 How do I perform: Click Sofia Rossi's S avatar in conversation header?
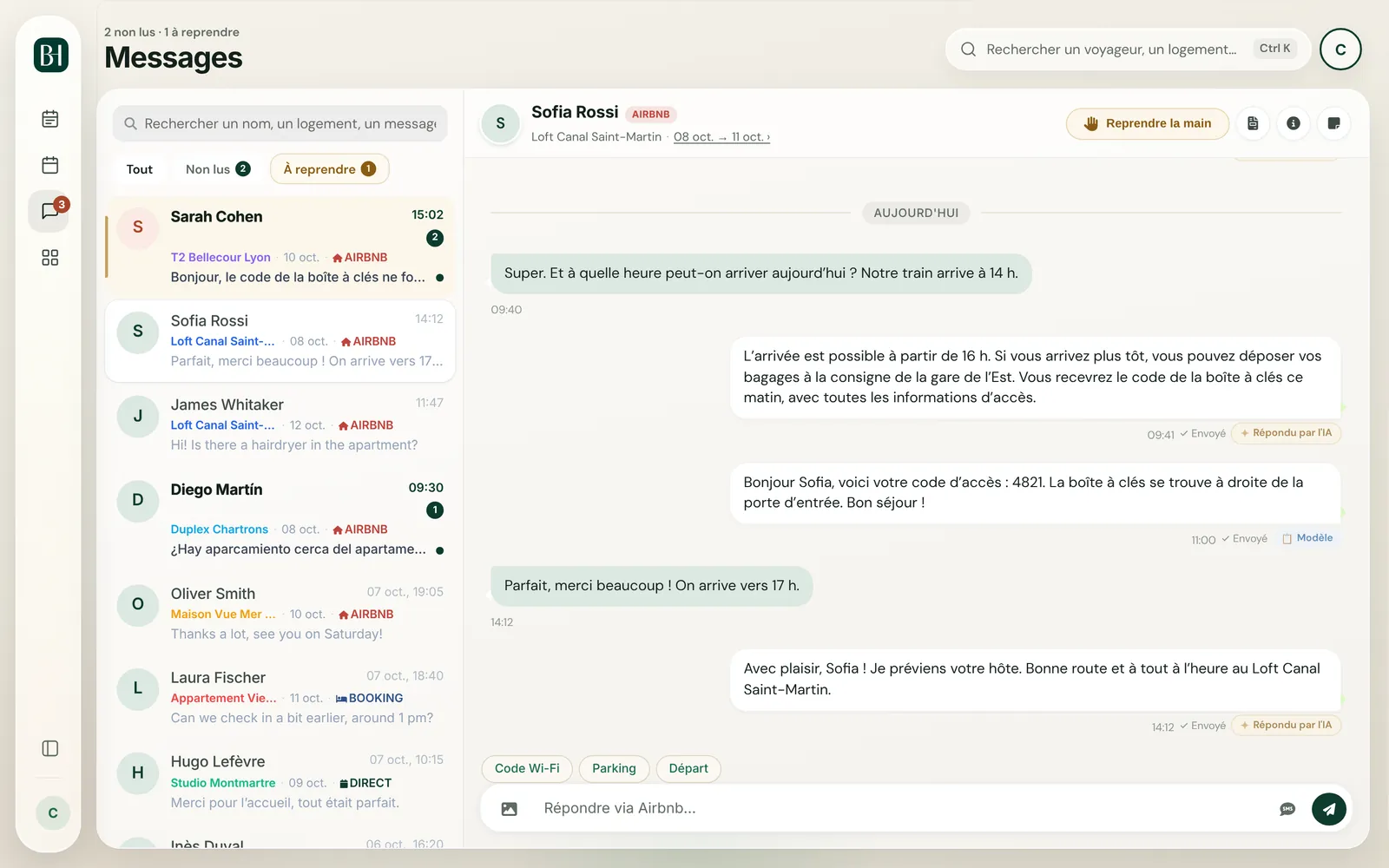click(501, 123)
